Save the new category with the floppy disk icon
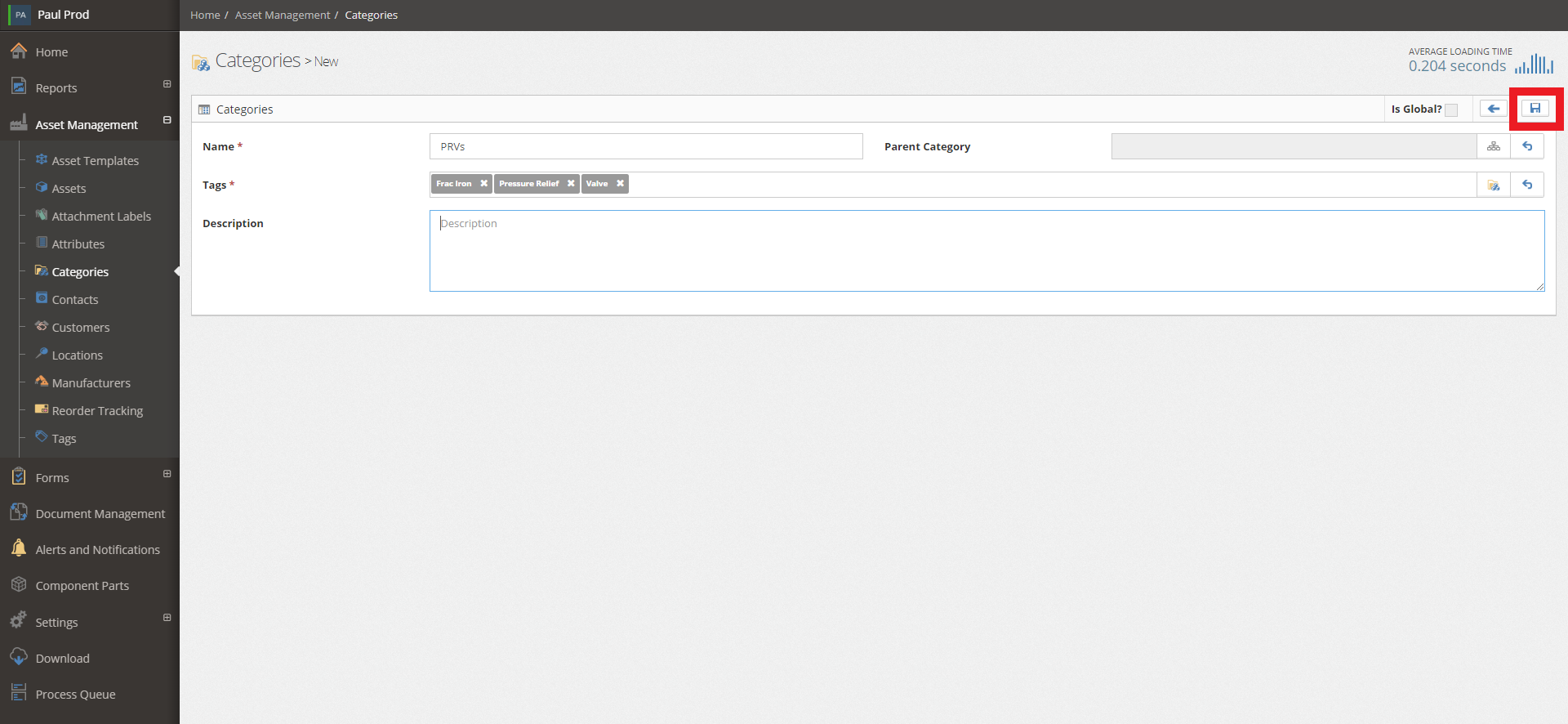Screen dimensions: 1568x724 click(x=1535, y=109)
